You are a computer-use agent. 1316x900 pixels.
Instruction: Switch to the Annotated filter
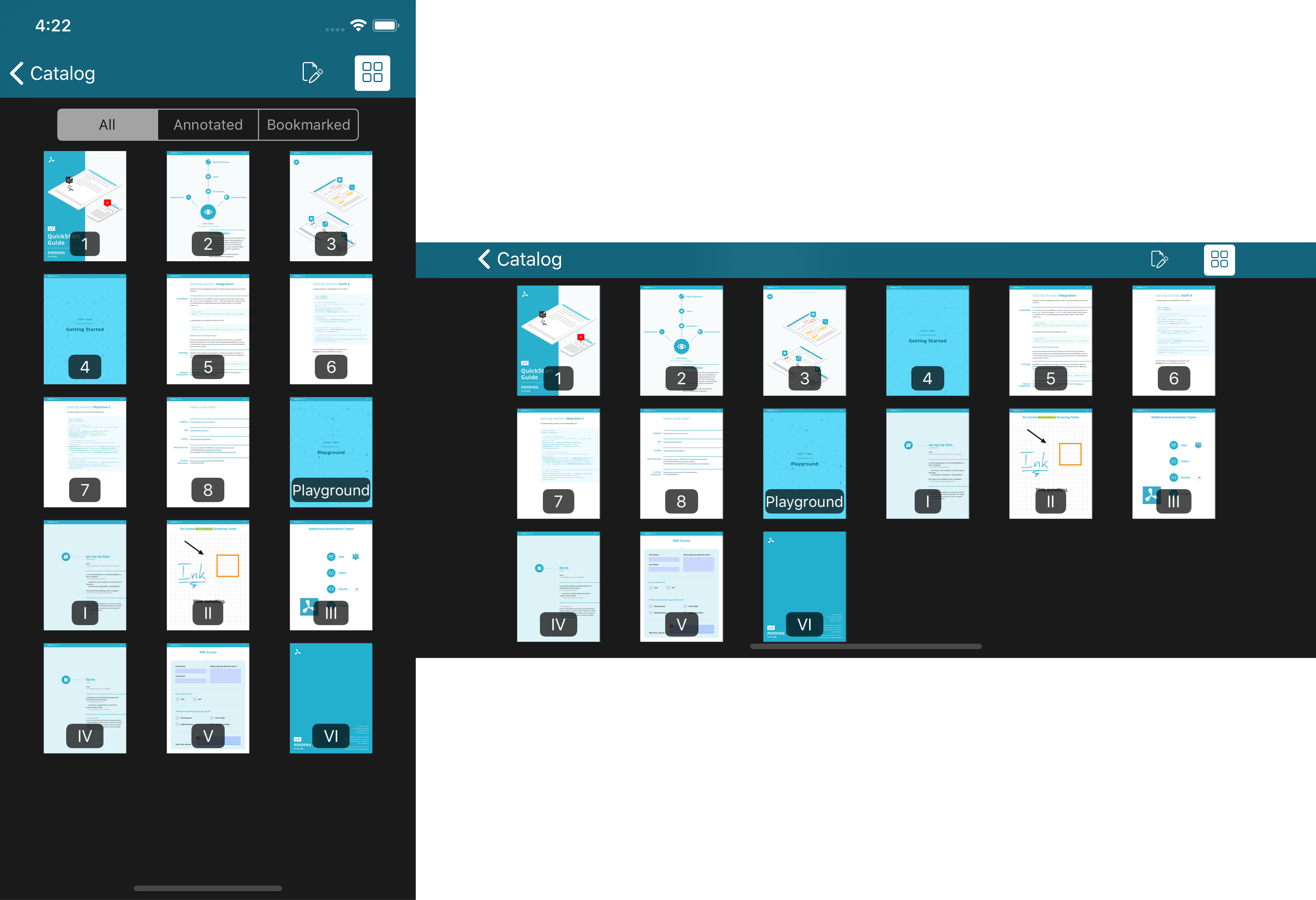[208, 125]
